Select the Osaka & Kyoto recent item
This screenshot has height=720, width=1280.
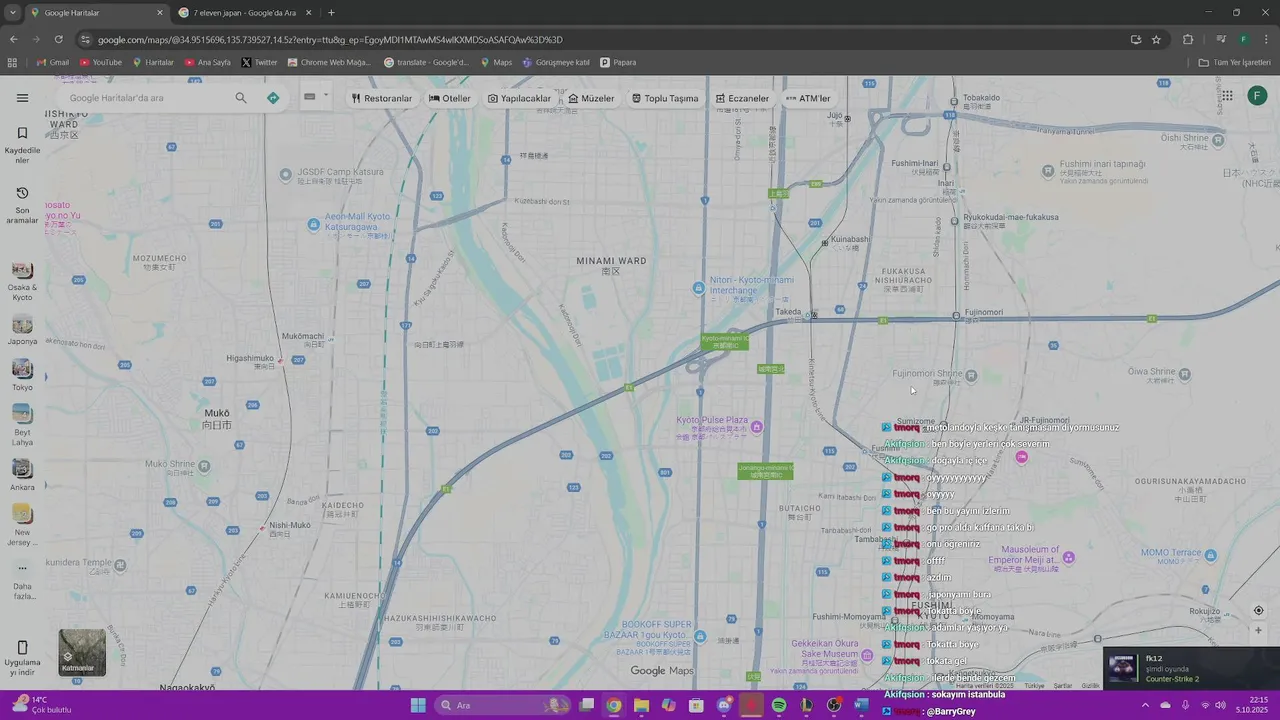[22, 281]
